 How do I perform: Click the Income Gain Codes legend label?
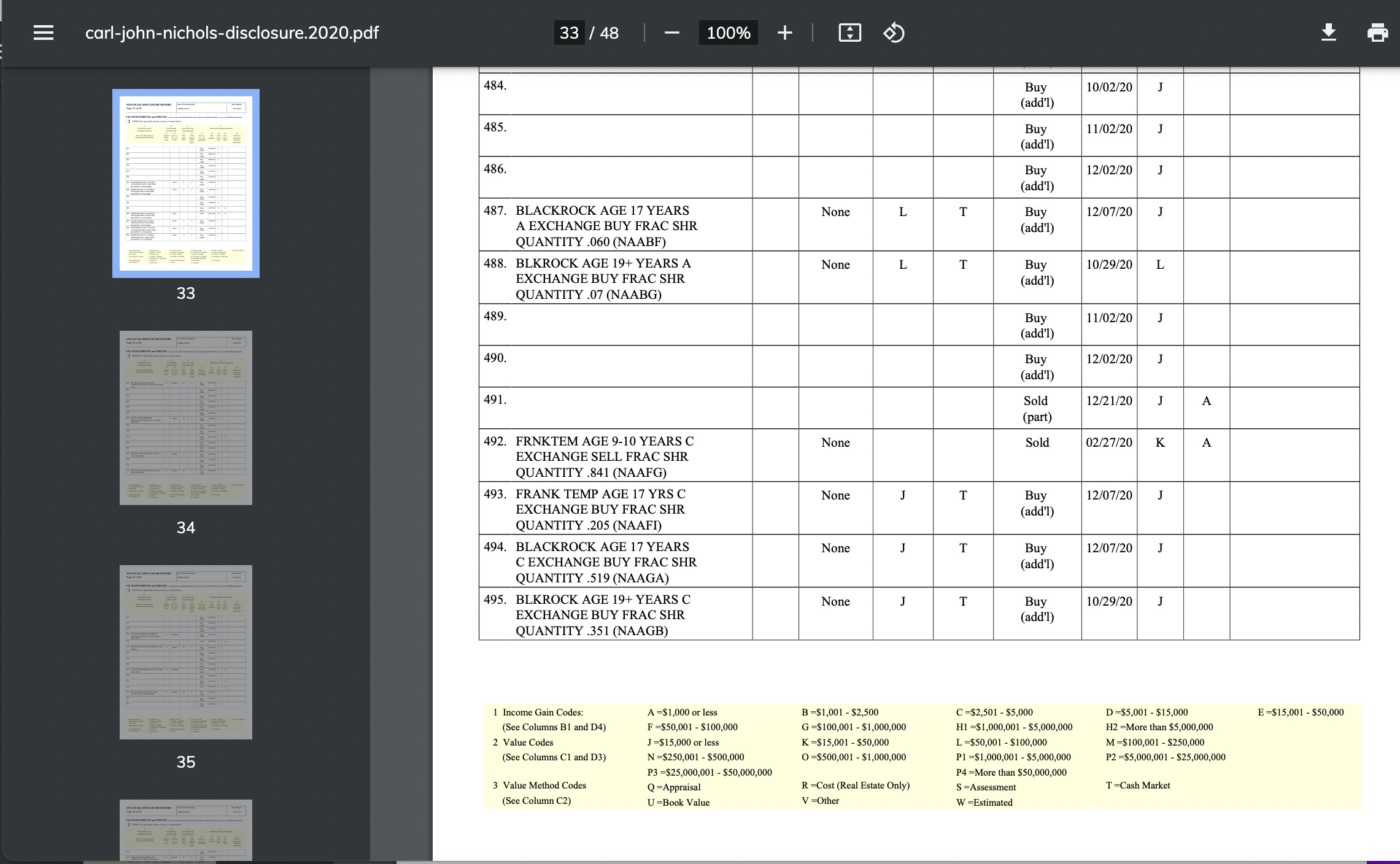pos(543,712)
